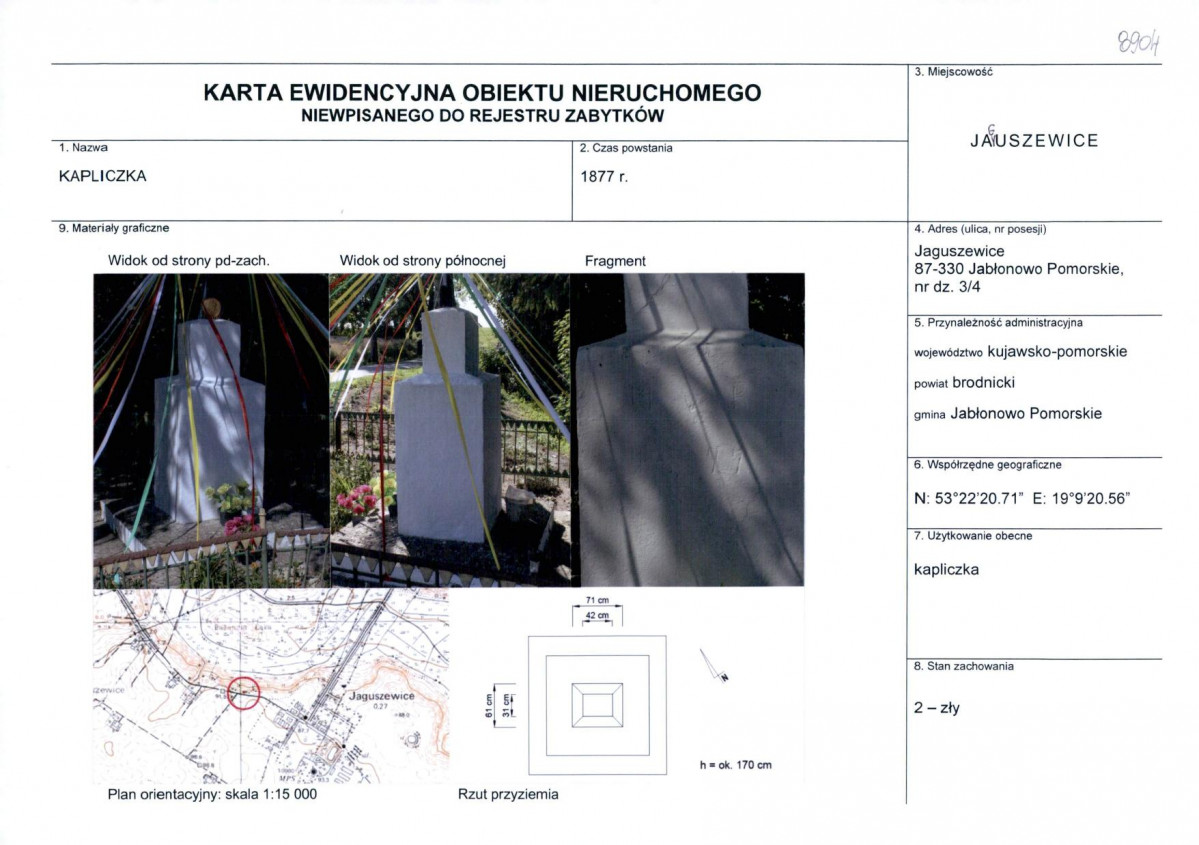Click the name value 'KAPLICZKA'
The width and height of the screenshot is (1199, 845).
coord(102,176)
